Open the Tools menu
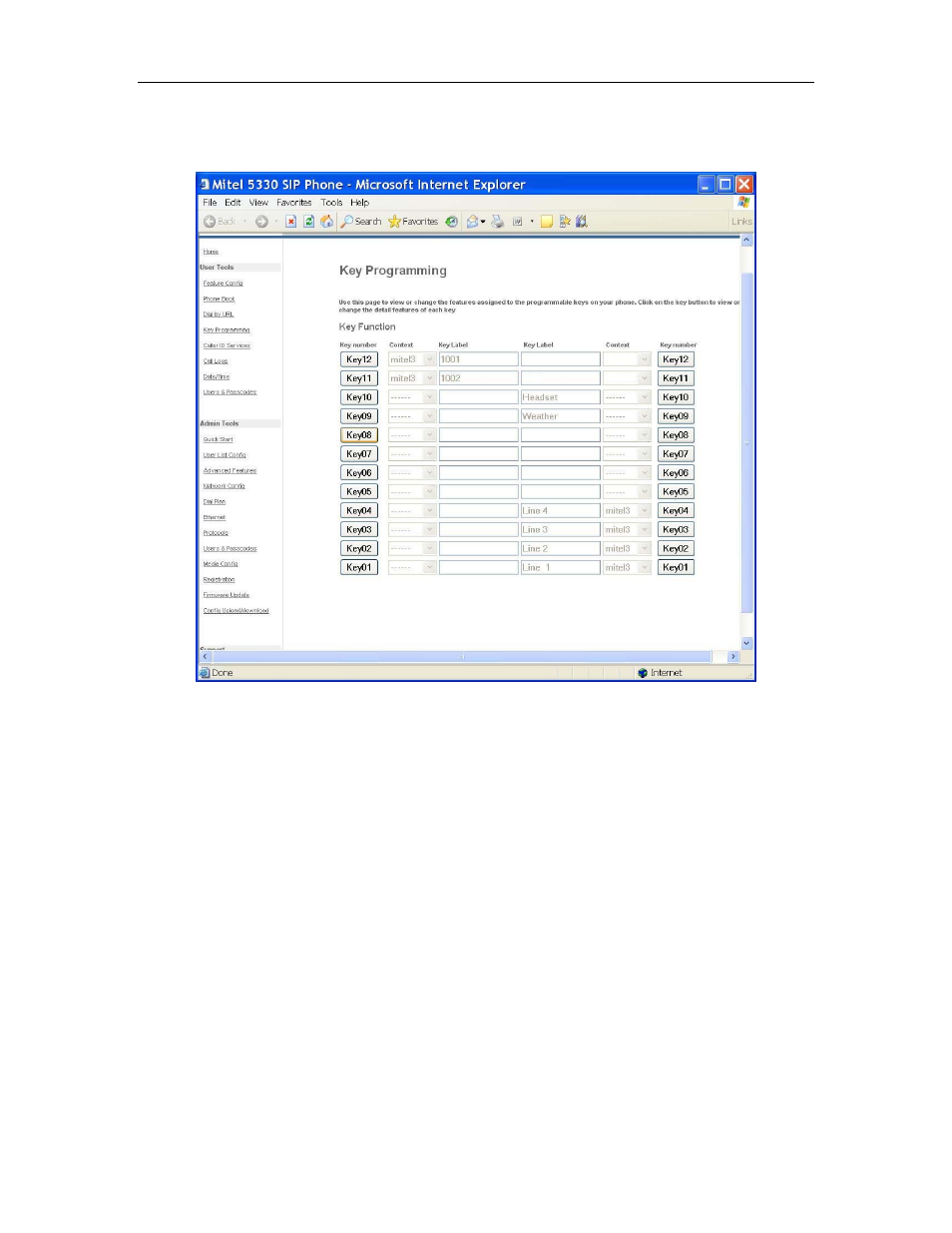952x1233 pixels. [x=331, y=203]
